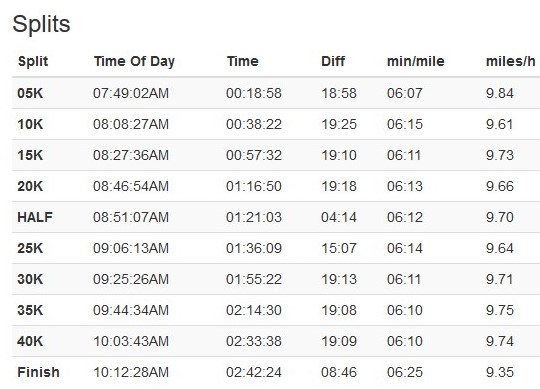Select the Finish row label
Image resolution: width=540 pixels, height=389 pixels.
pos(38,372)
